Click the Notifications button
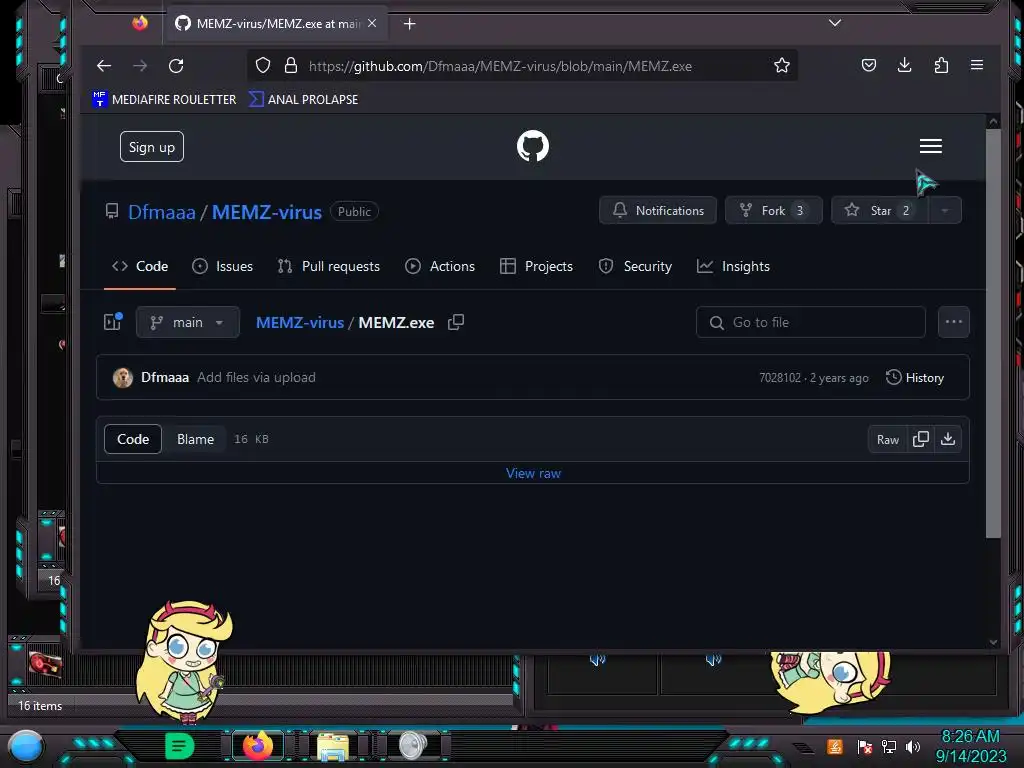1024x768 pixels. point(658,210)
